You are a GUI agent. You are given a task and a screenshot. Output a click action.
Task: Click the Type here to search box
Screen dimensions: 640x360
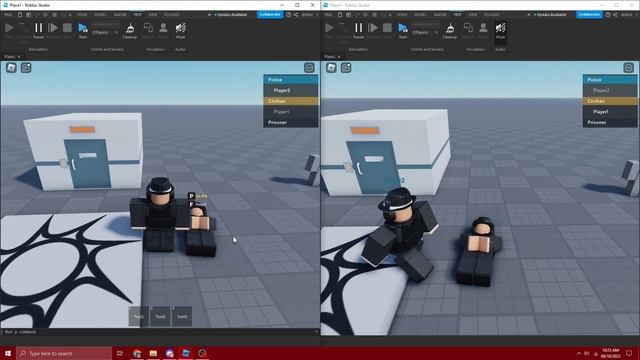64,353
